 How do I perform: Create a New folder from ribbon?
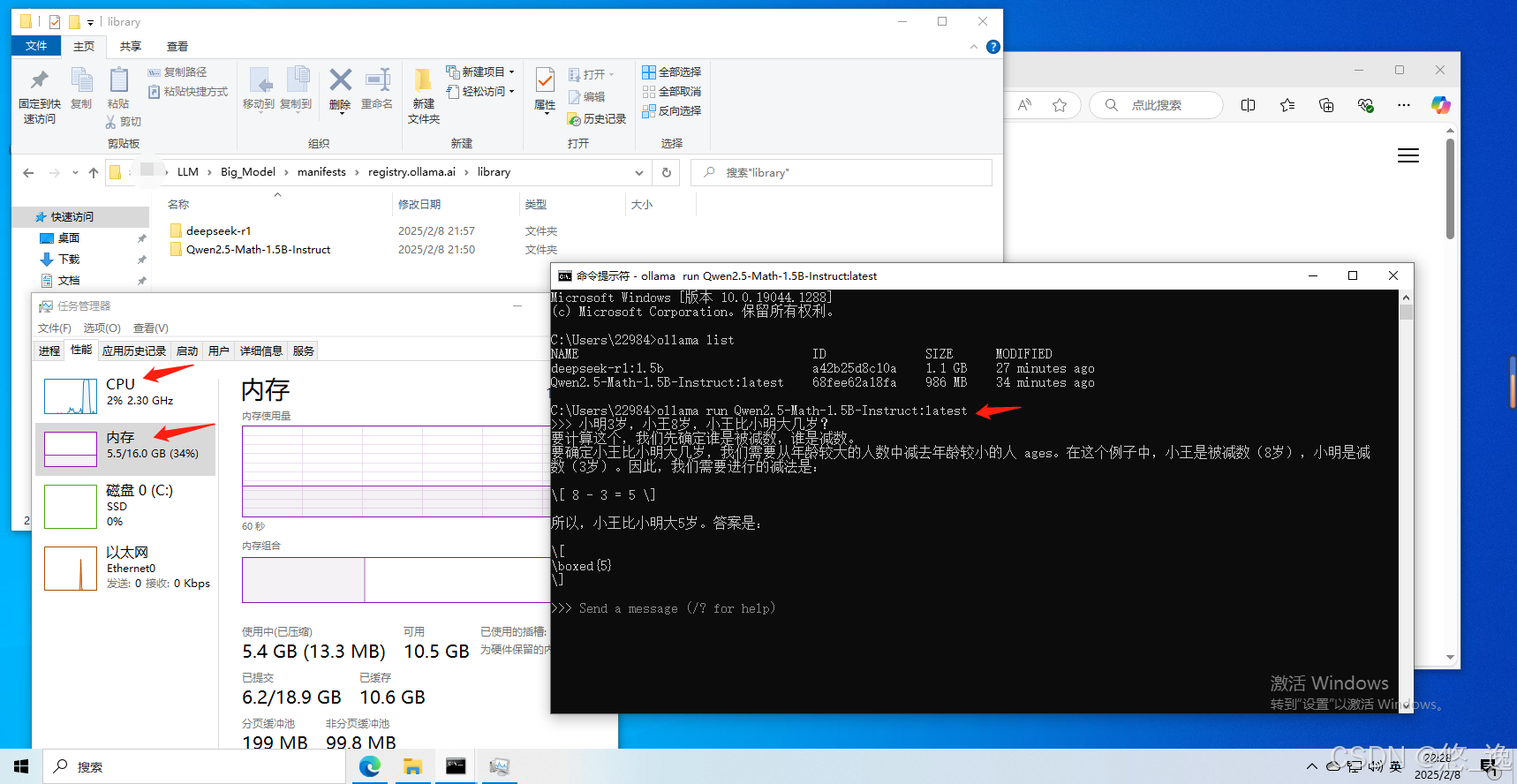pyautogui.click(x=424, y=95)
